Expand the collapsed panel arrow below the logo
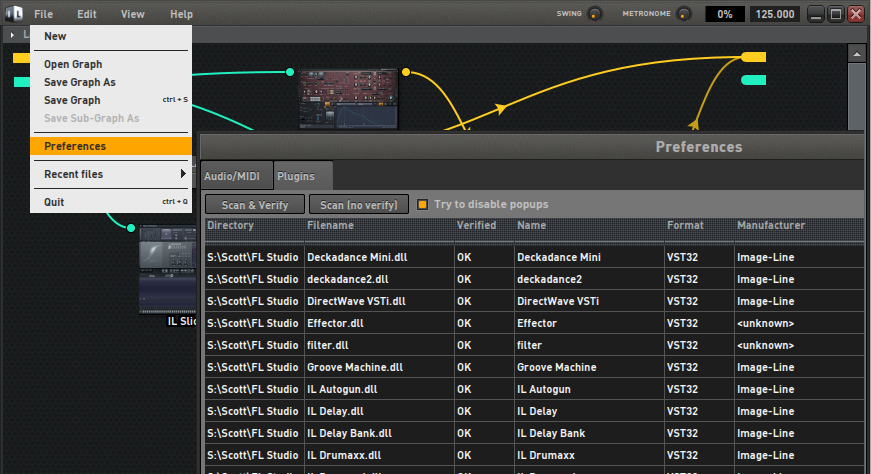The width and height of the screenshot is (871, 474). coord(12,34)
